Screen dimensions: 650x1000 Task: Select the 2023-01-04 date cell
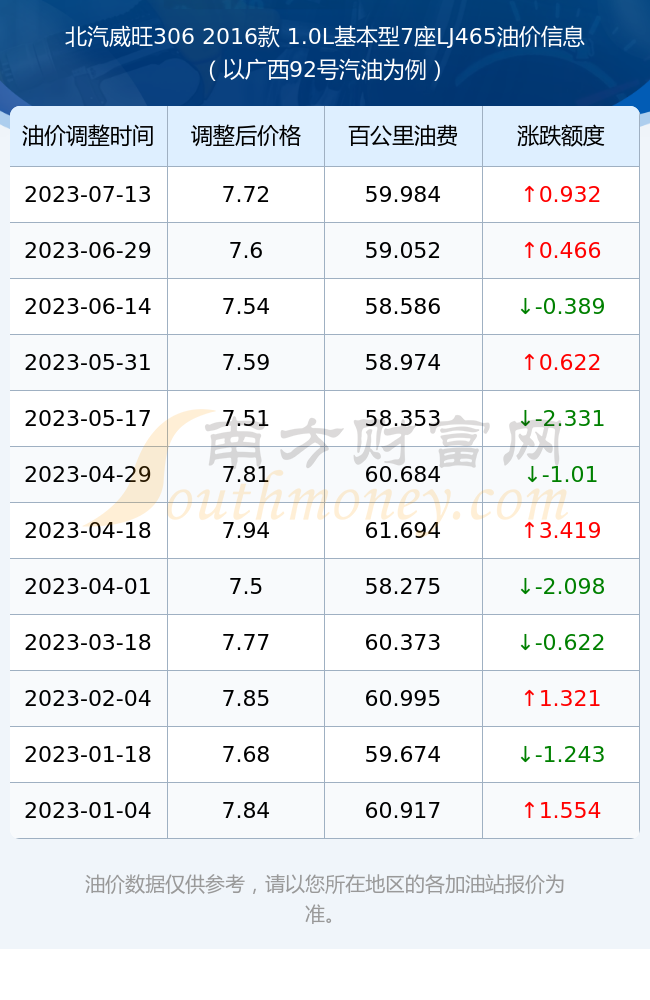[88, 811]
